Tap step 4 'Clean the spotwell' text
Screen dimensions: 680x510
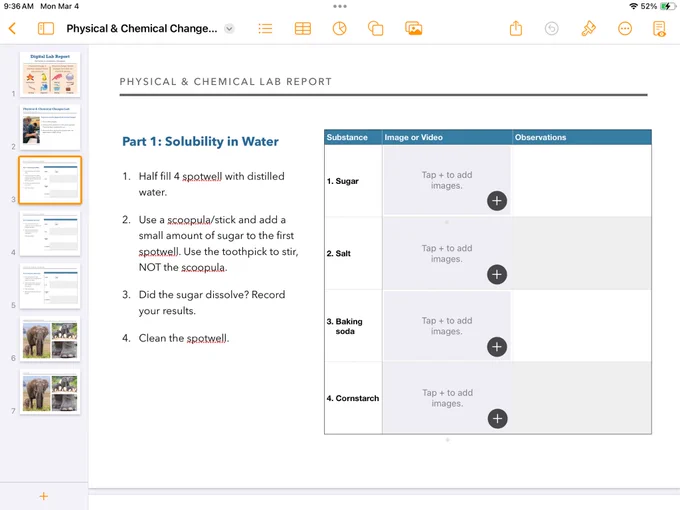pyautogui.click(x=184, y=338)
